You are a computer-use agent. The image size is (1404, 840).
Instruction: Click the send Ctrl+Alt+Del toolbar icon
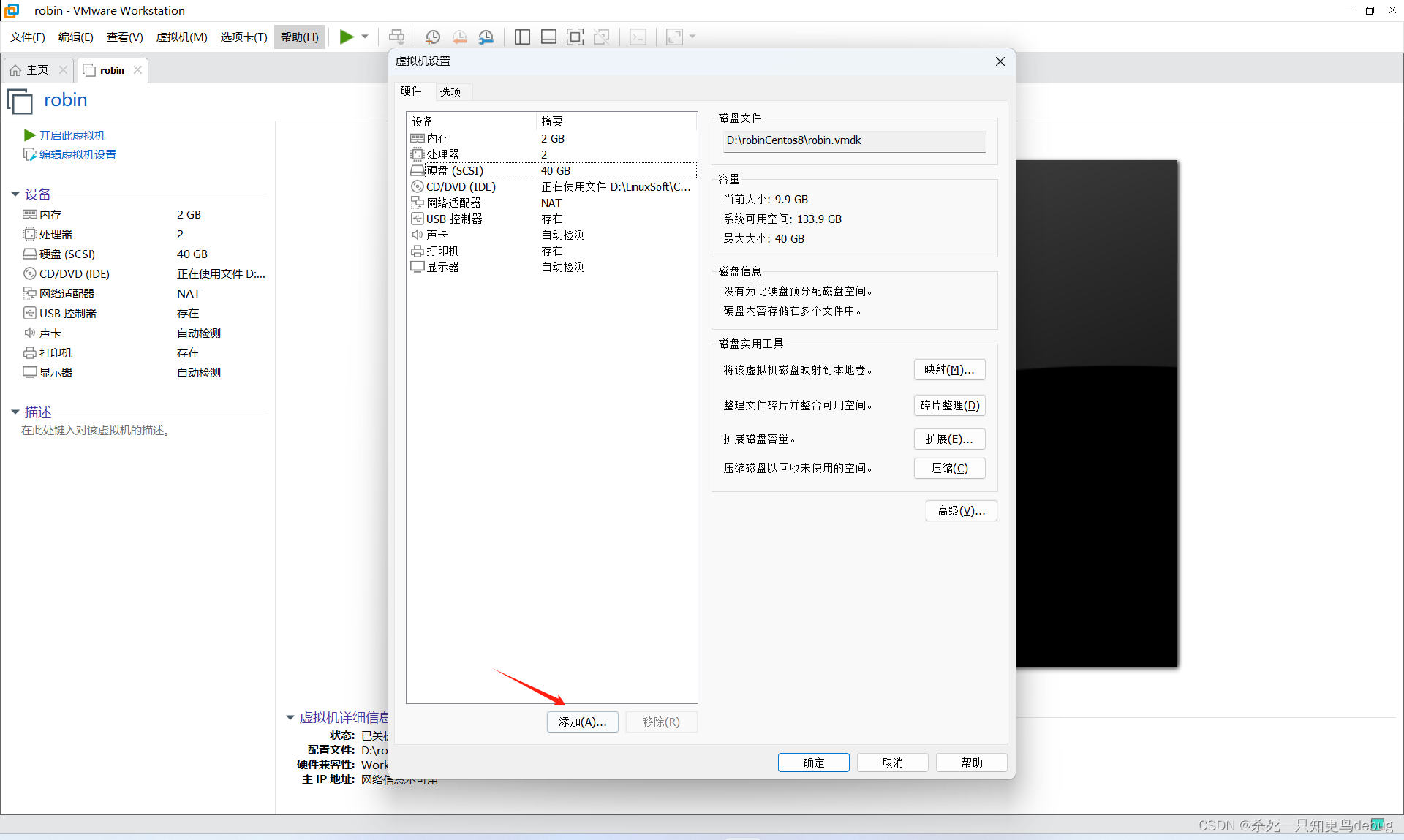396,37
